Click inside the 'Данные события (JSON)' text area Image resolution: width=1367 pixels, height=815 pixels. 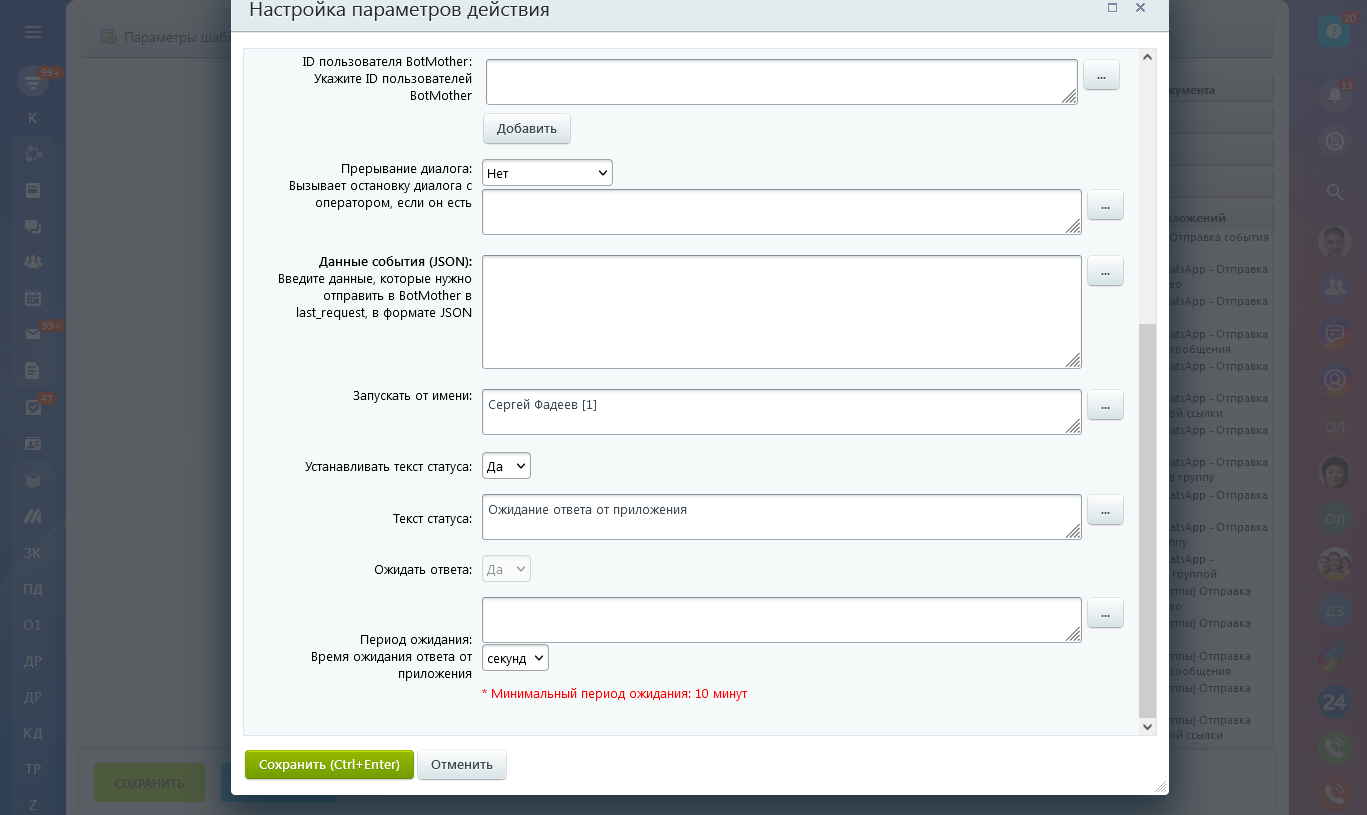pyautogui.click(x=781, y=312)
